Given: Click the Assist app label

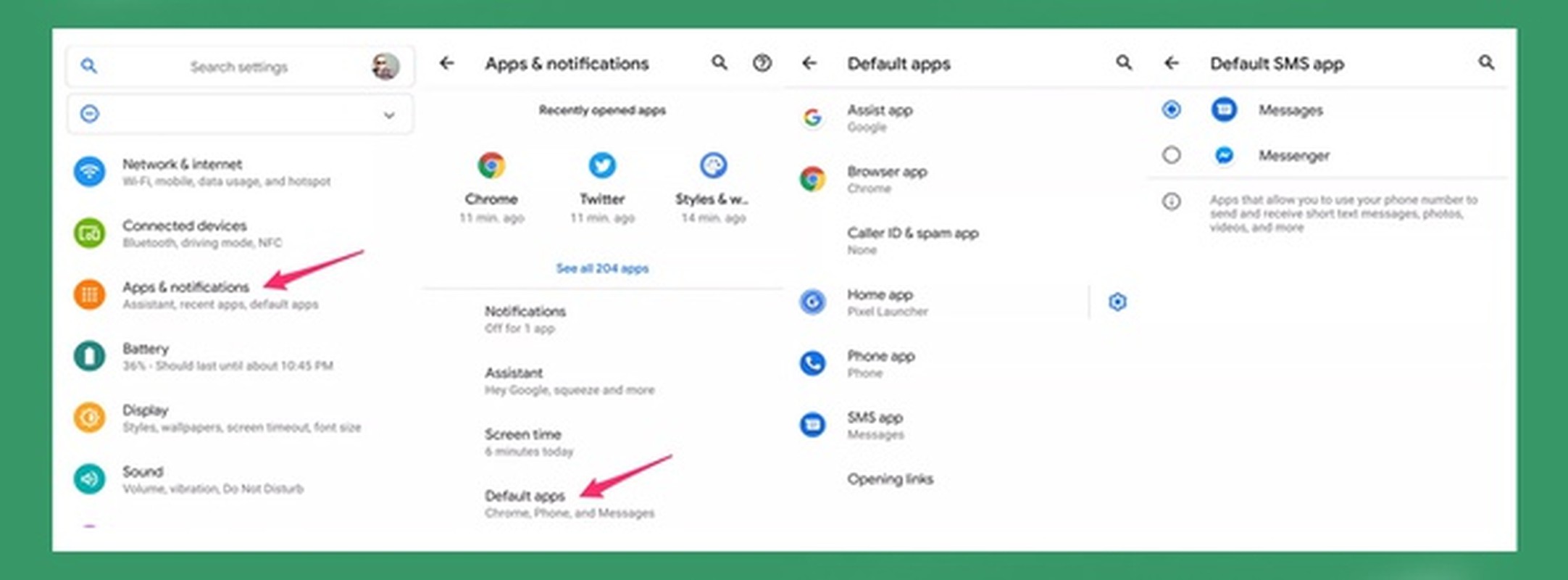Looking at the screenshot, I should [x=880, y=109].
